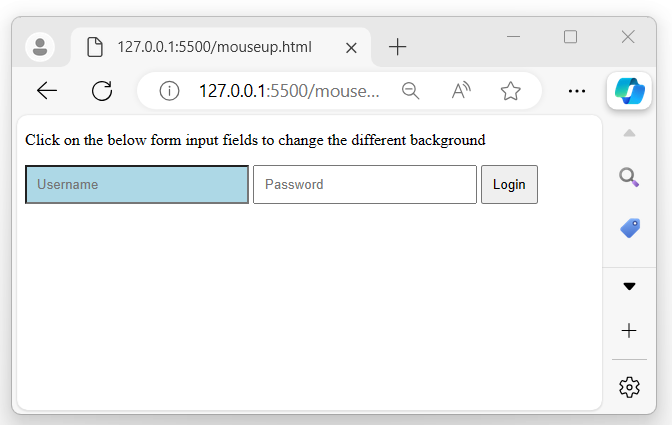Open sidebar settings gear
Screen dimensions: 672x425
coord(629,387)
